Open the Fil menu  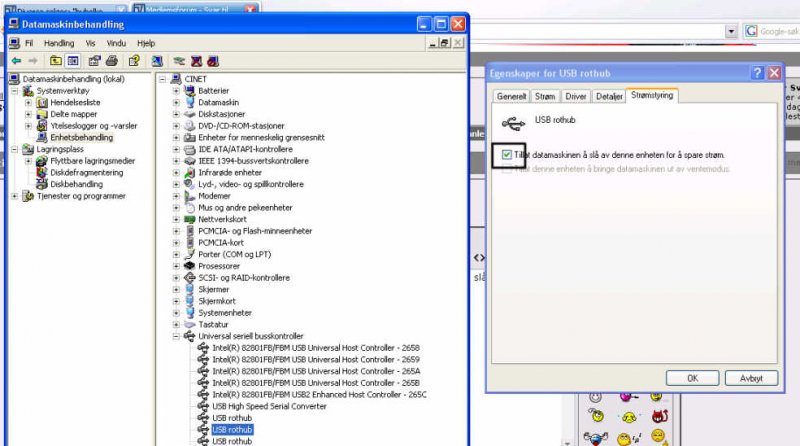point(29,43)
